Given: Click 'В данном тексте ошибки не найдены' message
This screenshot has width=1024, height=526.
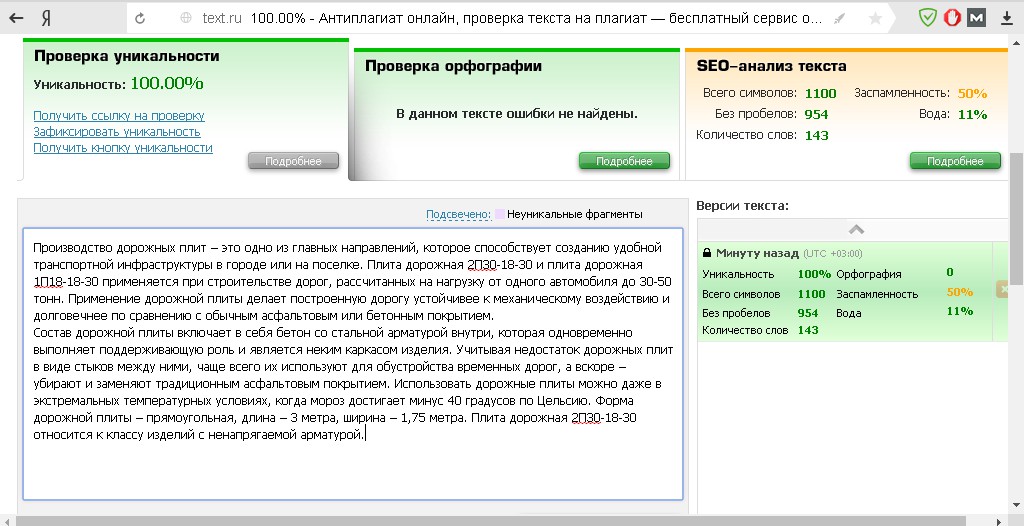Looking at the screenshot, I should (x=517, y=114).
